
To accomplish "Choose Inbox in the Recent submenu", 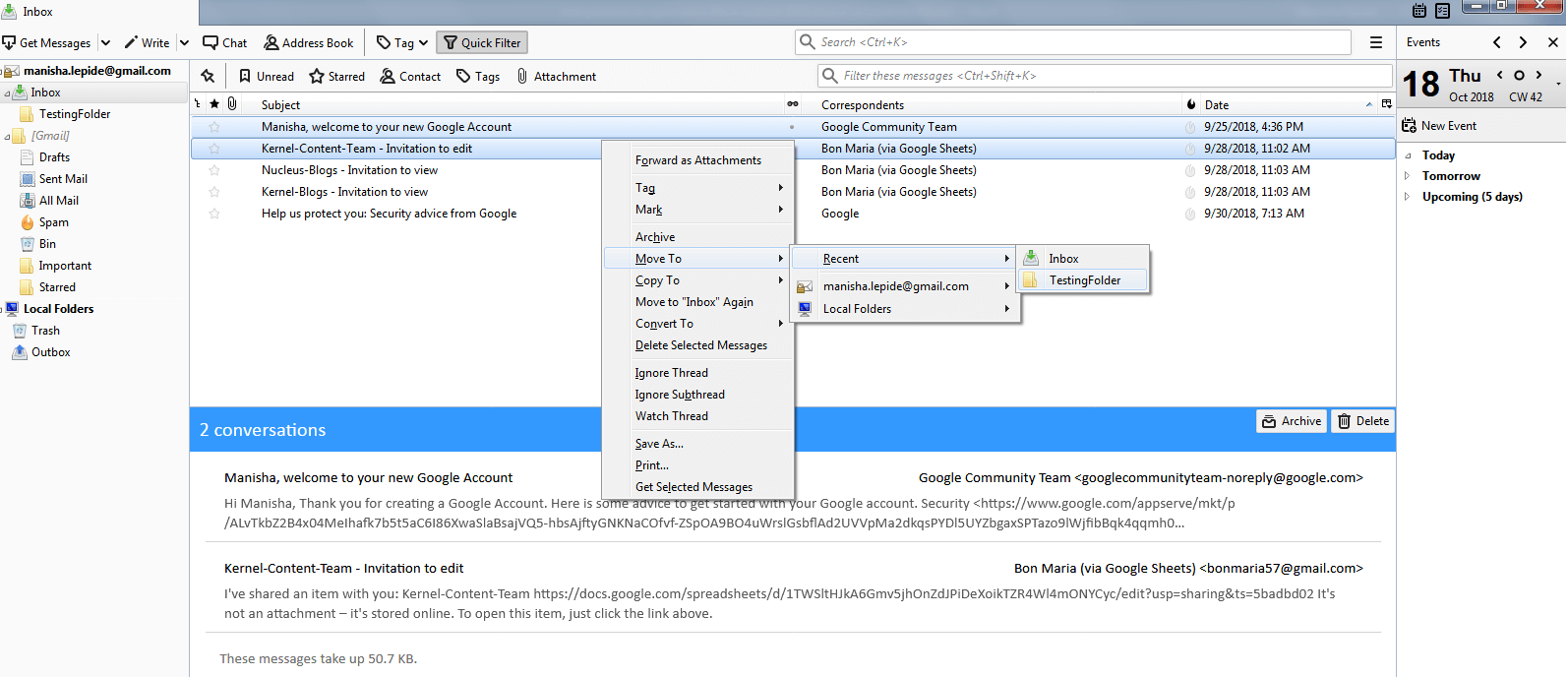I will click(x=1083, y=259).
